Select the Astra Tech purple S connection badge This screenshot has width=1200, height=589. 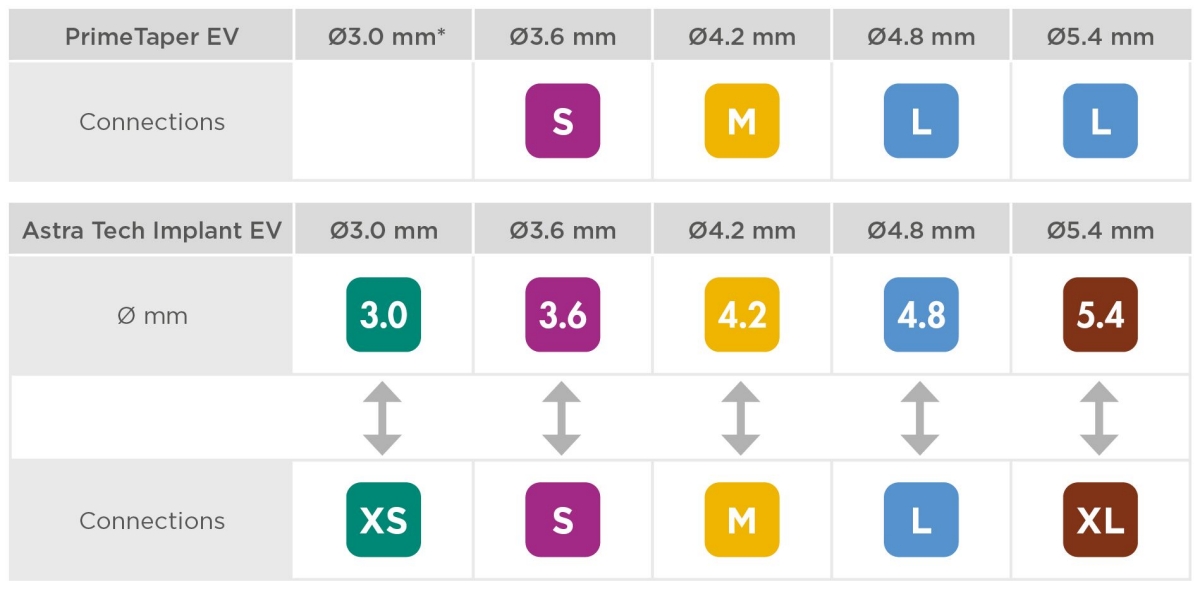562,520
